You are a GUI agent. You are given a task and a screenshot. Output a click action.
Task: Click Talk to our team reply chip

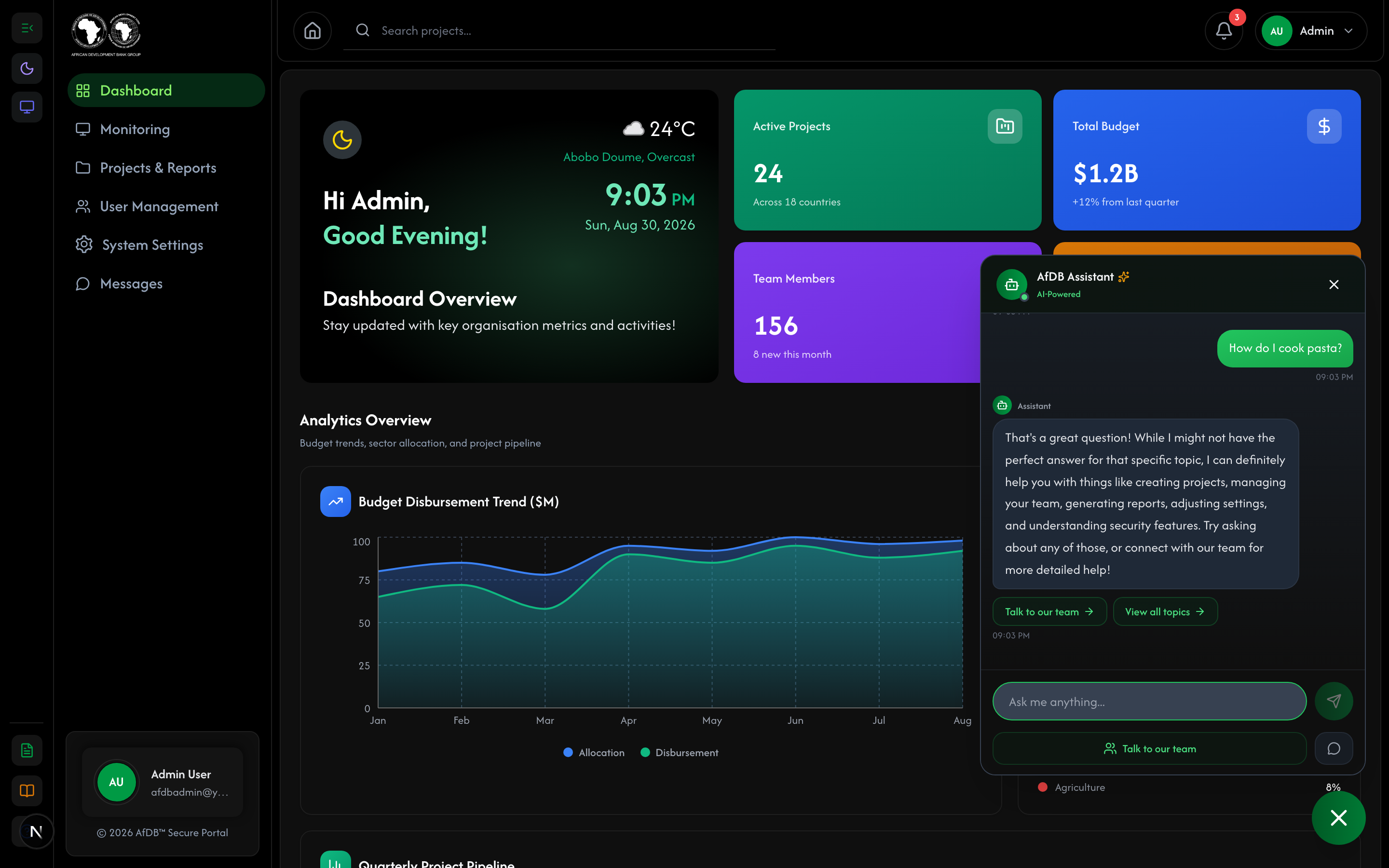[1049, 611]
